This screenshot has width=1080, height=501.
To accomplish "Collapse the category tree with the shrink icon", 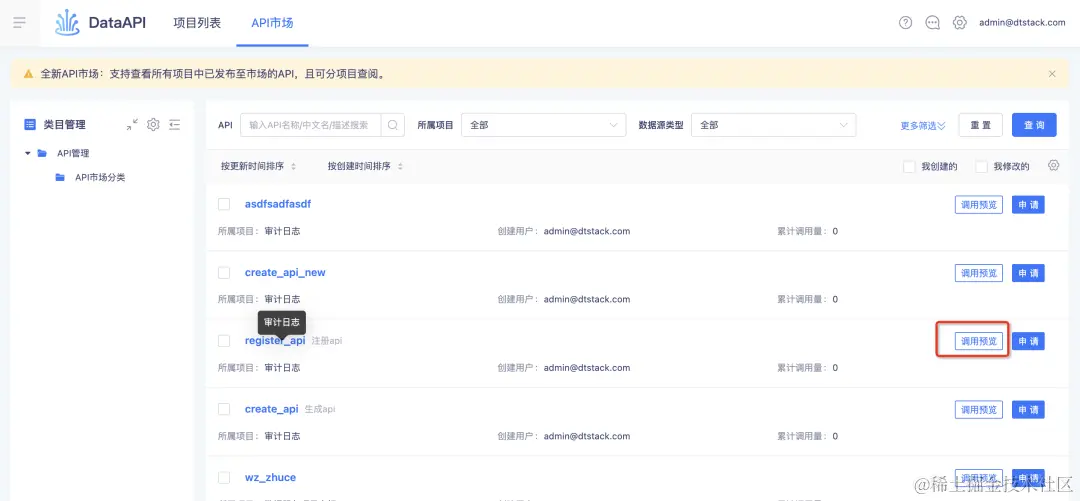I will tap(132, 125).
